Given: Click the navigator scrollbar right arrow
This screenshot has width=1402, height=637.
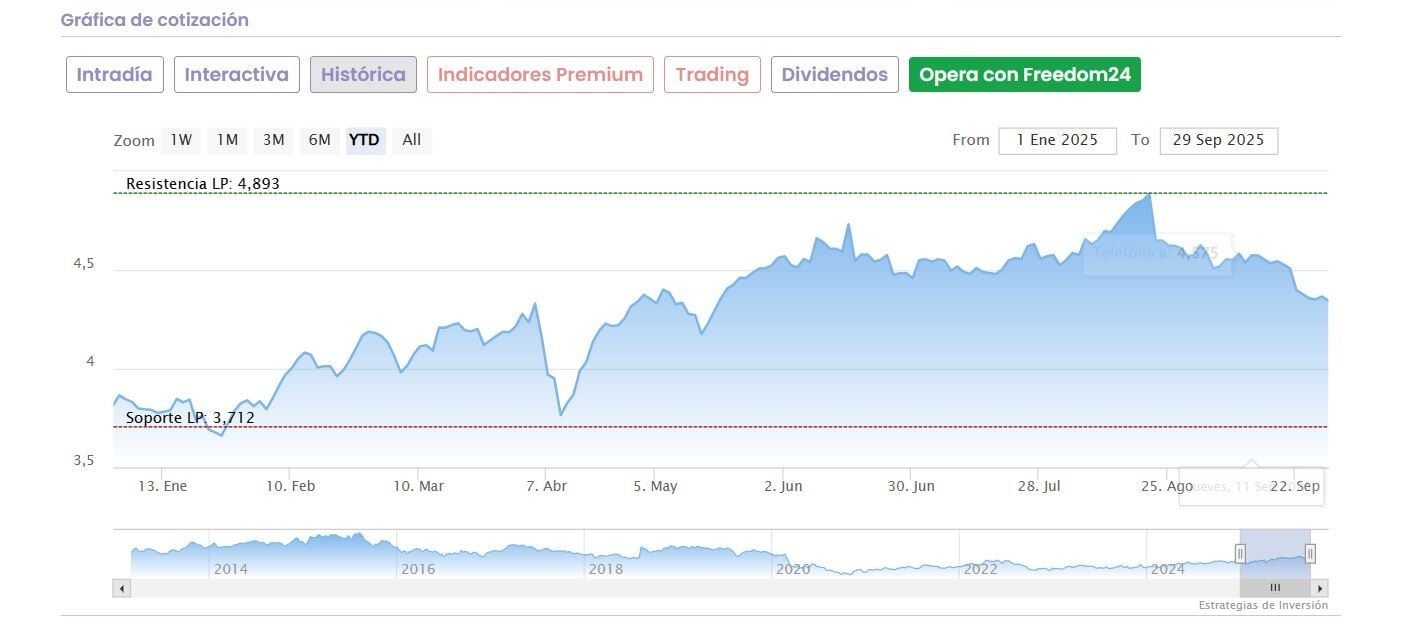Looking at the screenshot, I should [x=1320, y=588].
